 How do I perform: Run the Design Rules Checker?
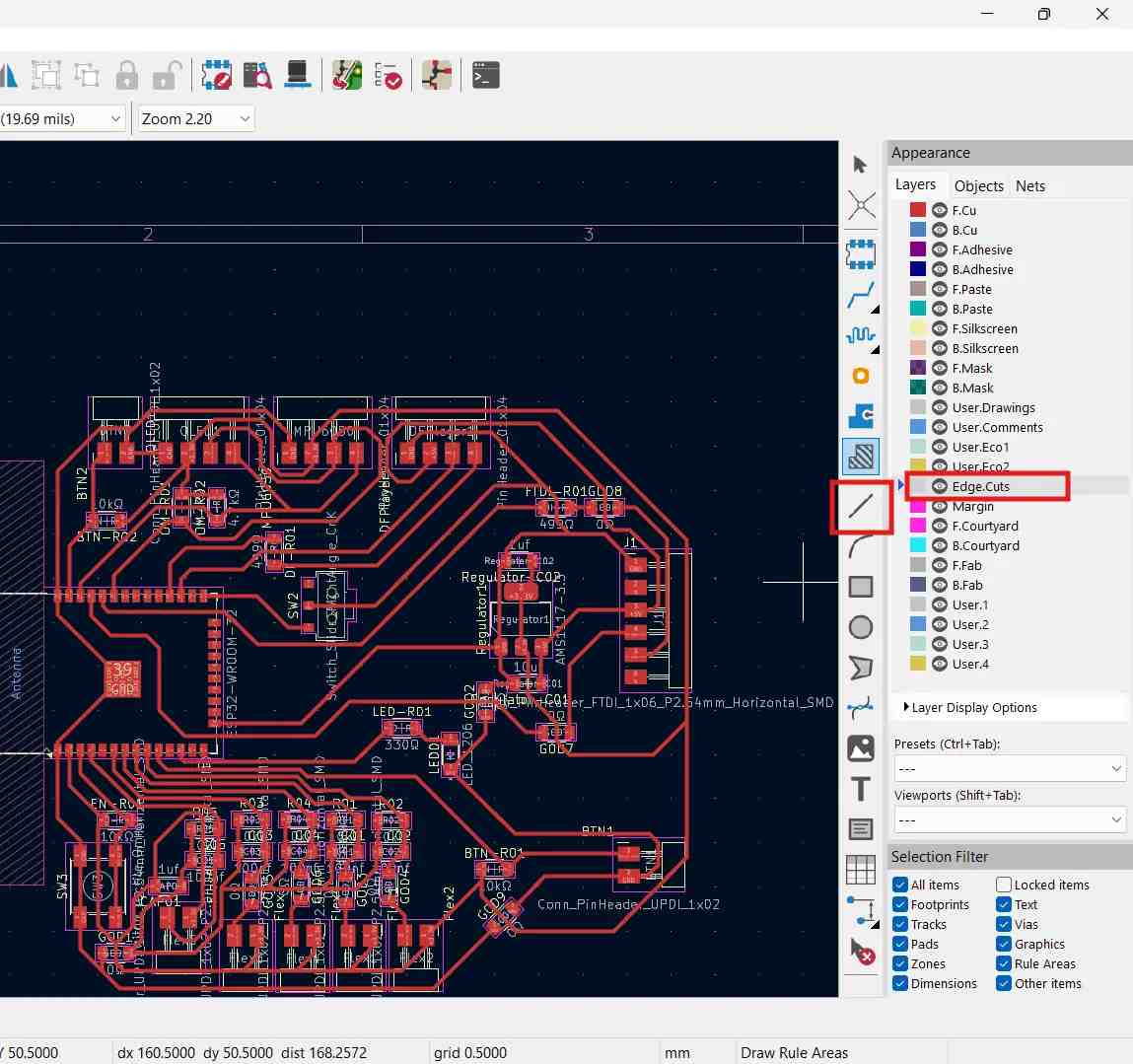(388, 75)
